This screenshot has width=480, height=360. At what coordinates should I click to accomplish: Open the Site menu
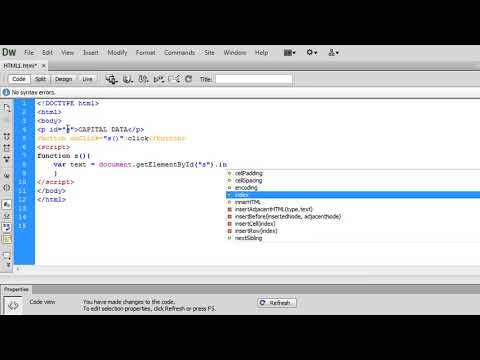click(x=209, y=53)
